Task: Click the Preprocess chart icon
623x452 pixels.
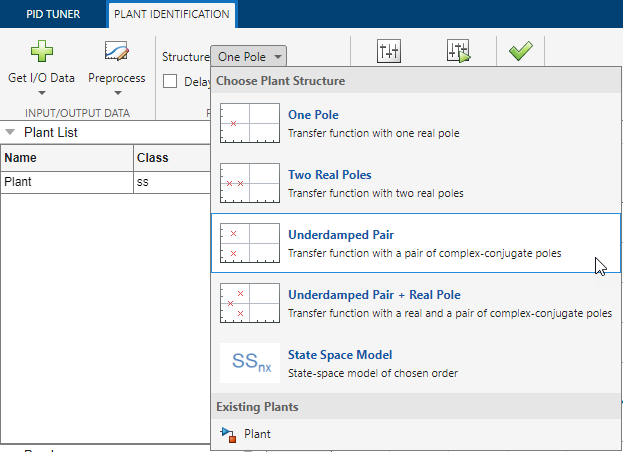Action: pos(116,52)
